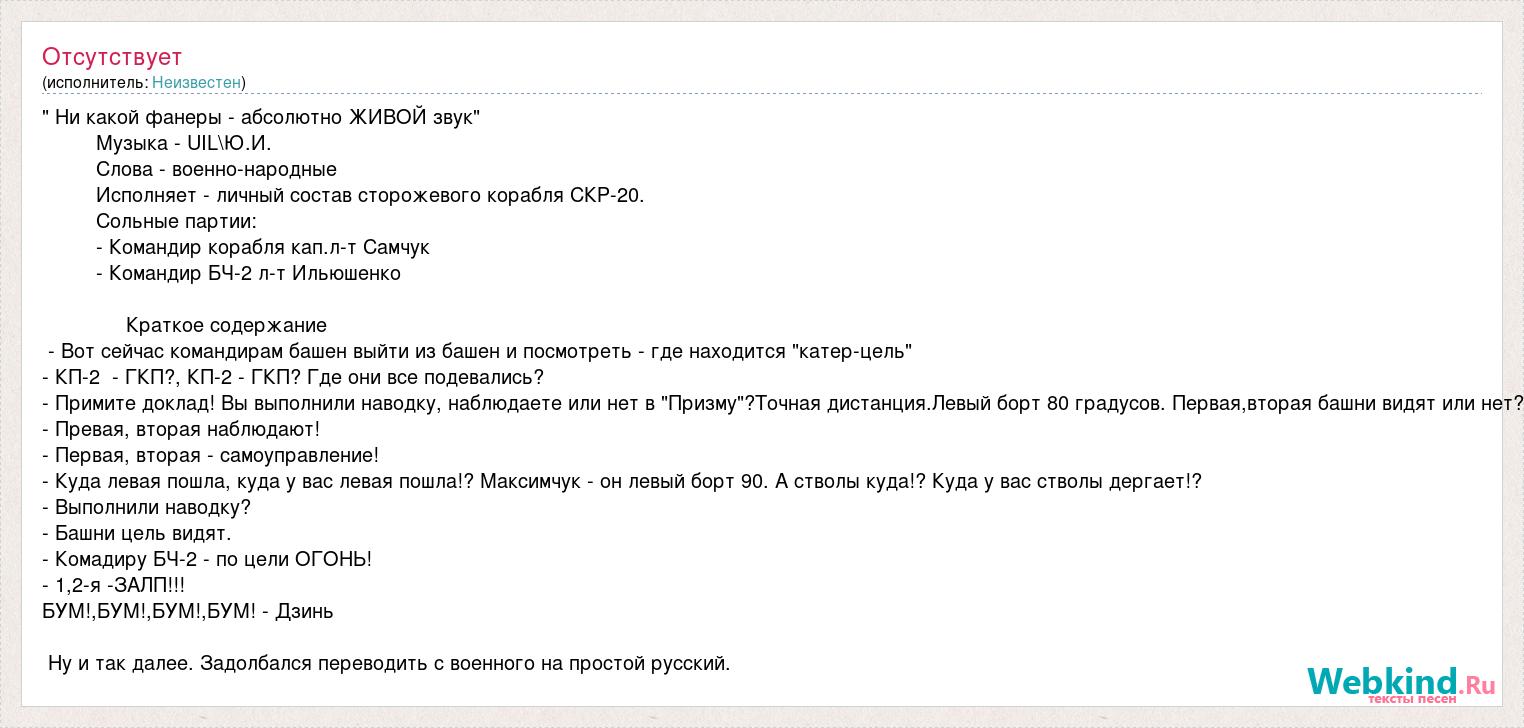
Task: Click the "Сольные партии:" line
Action: tap(176, 221)
